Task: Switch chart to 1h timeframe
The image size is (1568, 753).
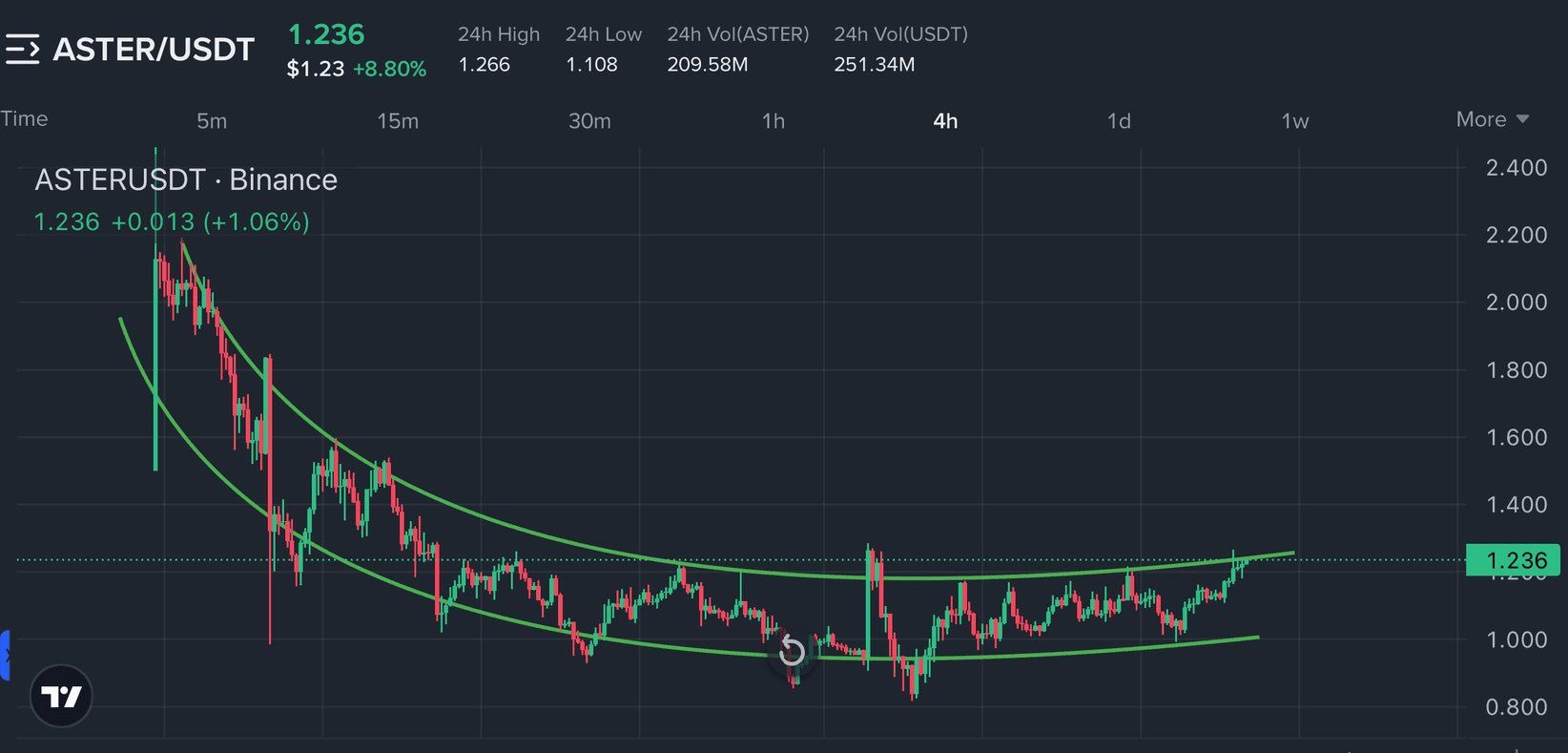Action: tap(774, 121)
